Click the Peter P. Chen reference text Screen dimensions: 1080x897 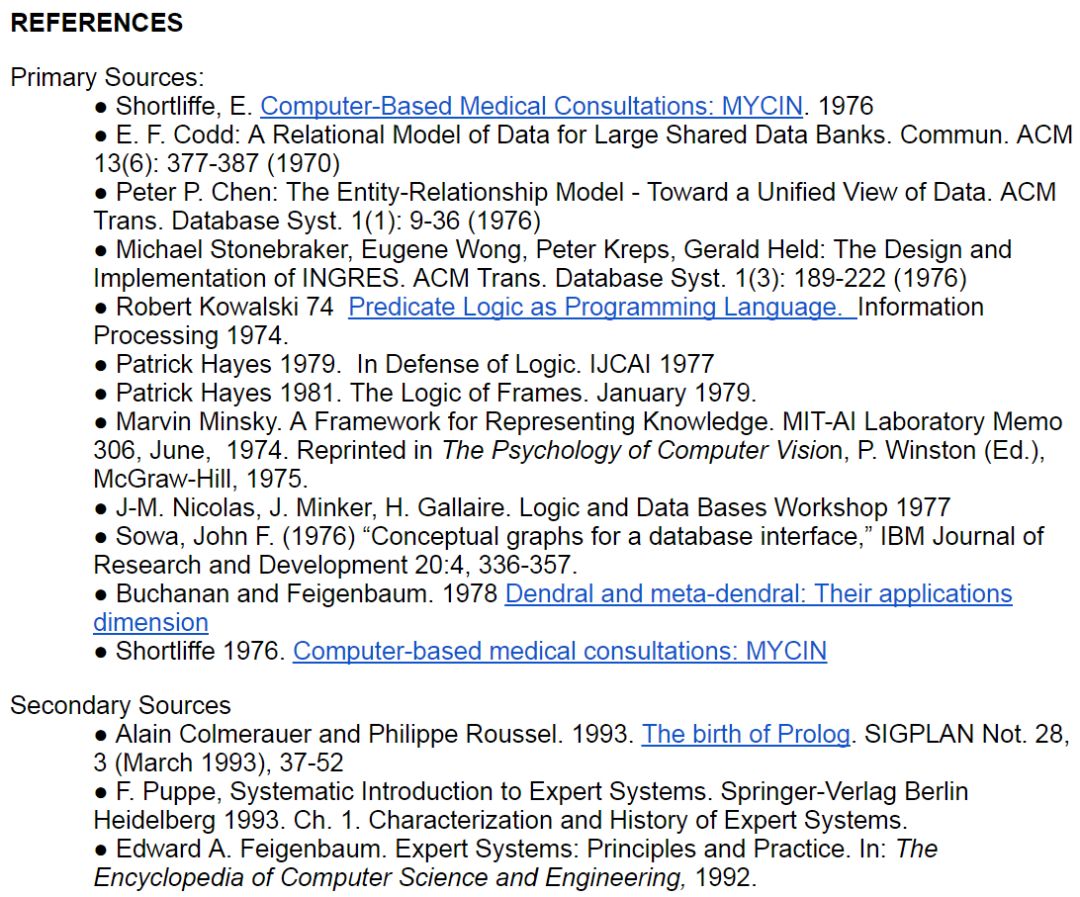pyautogui.click(x=574, y=206)
